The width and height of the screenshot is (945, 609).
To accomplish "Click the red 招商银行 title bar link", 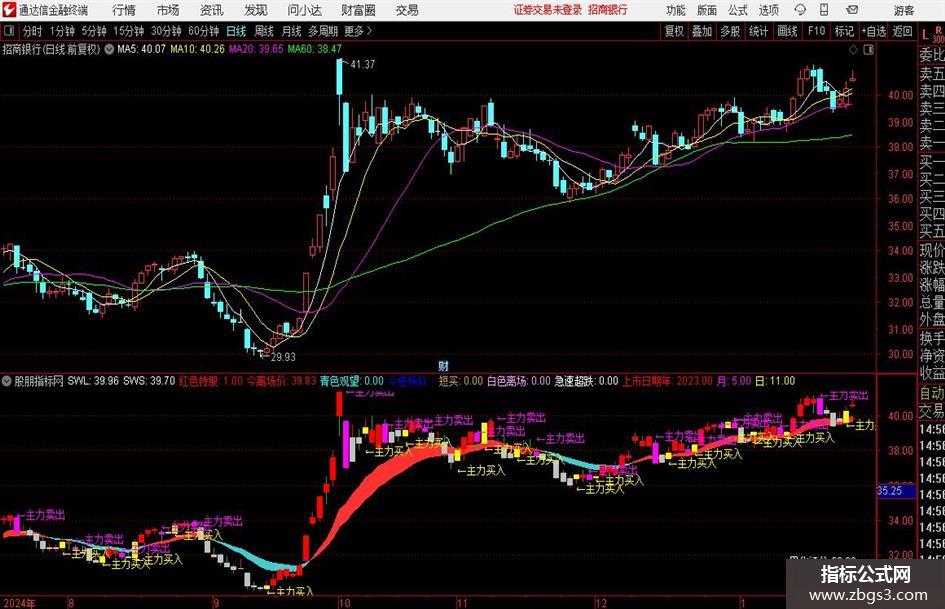I will coord(608,10).
